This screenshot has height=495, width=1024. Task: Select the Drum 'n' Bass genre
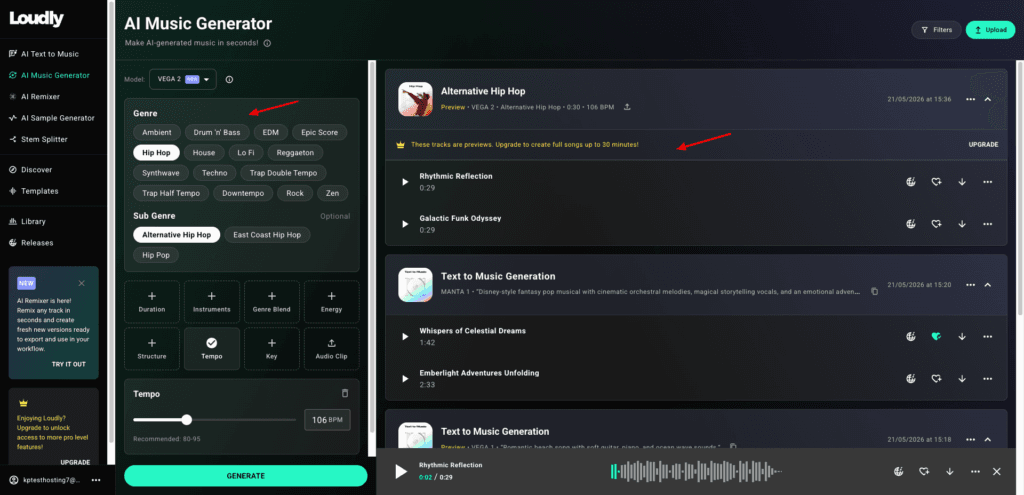217,132
